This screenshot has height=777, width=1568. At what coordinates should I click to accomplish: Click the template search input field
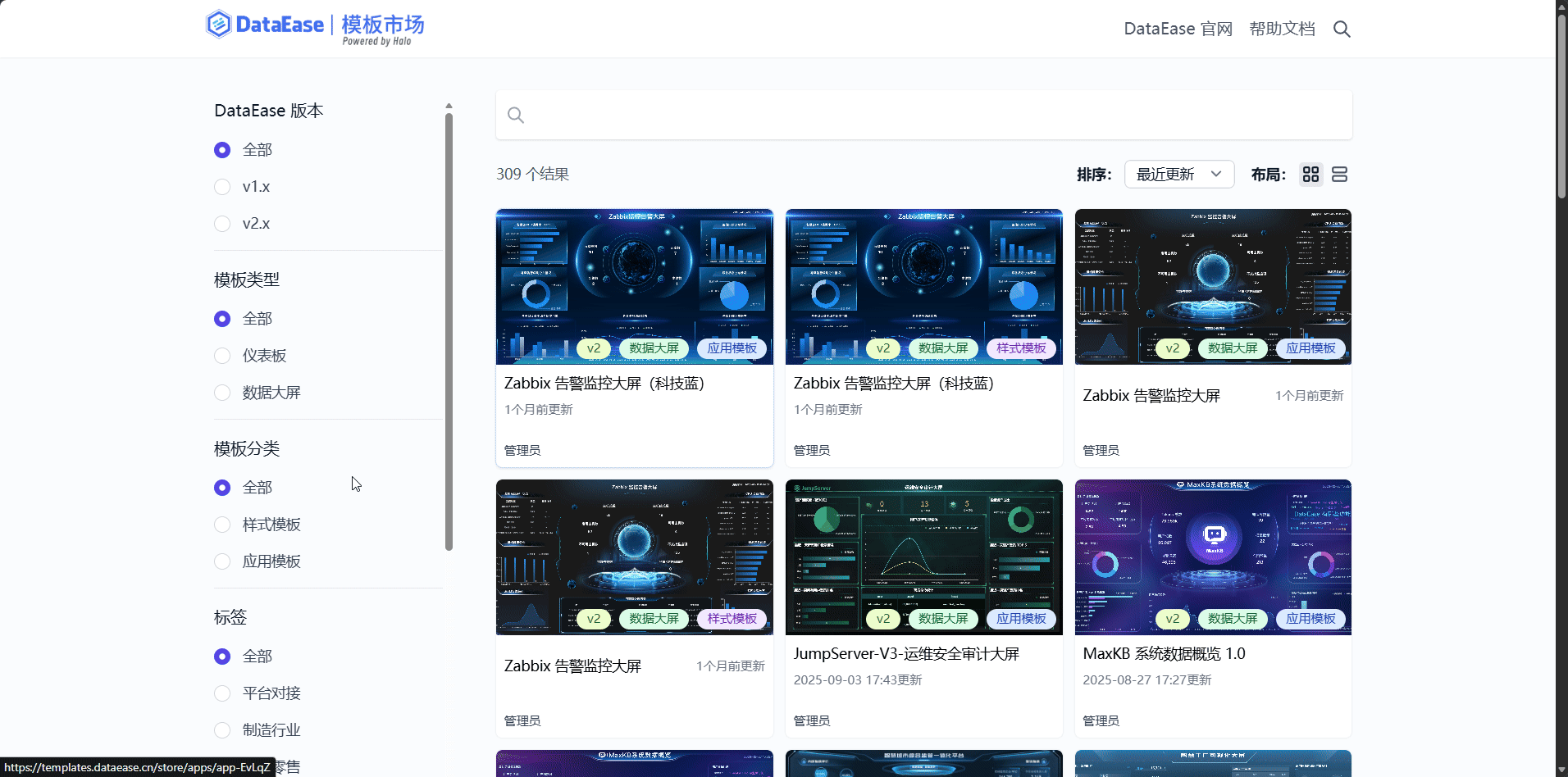(x=924, y=116)
